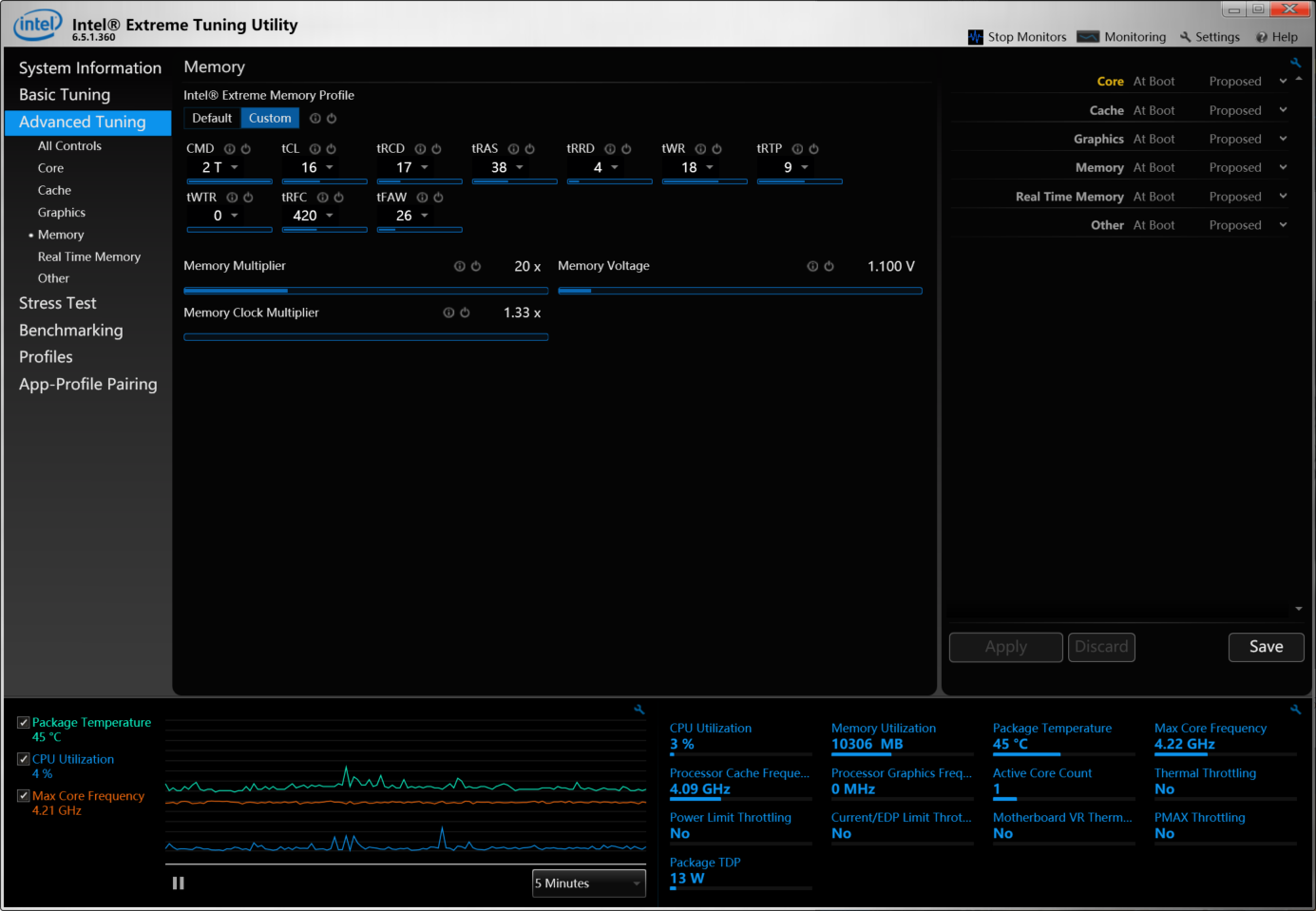This screenshot has height=911, width=1316.
Task: Select the Custom memory profile
Action: click(x=270, y=119)
